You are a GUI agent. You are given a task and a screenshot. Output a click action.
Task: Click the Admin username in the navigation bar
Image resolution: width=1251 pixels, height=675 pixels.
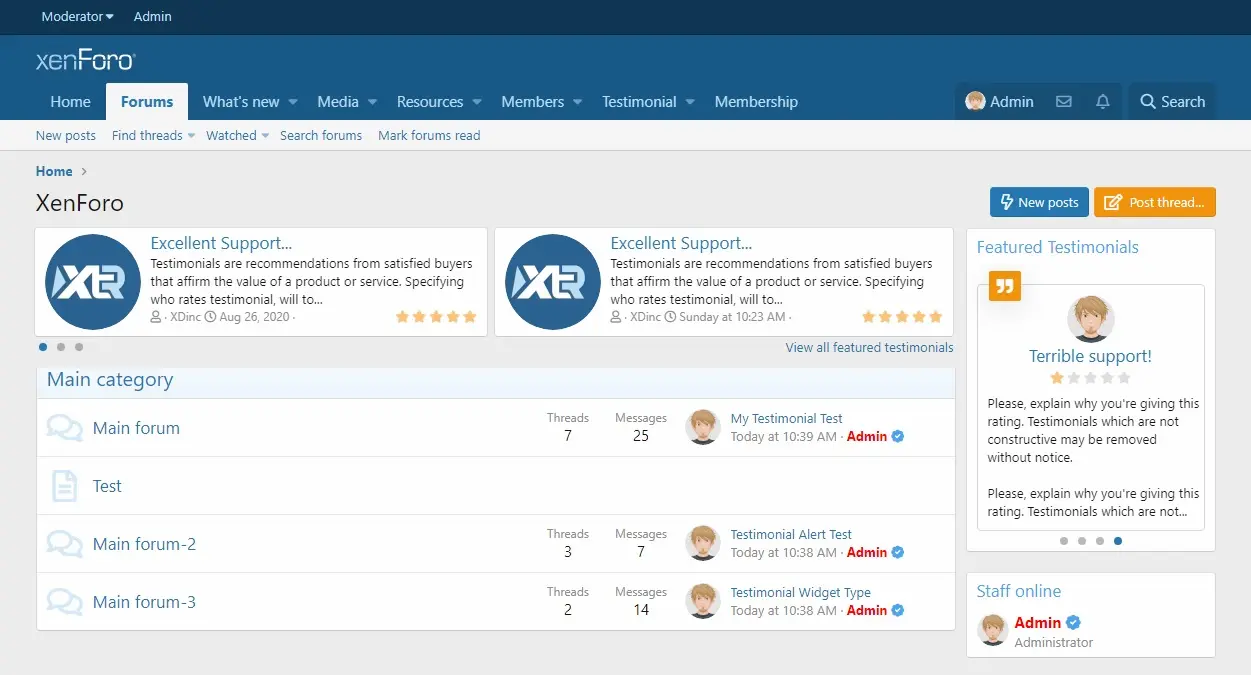click(x=1012, y=102)
